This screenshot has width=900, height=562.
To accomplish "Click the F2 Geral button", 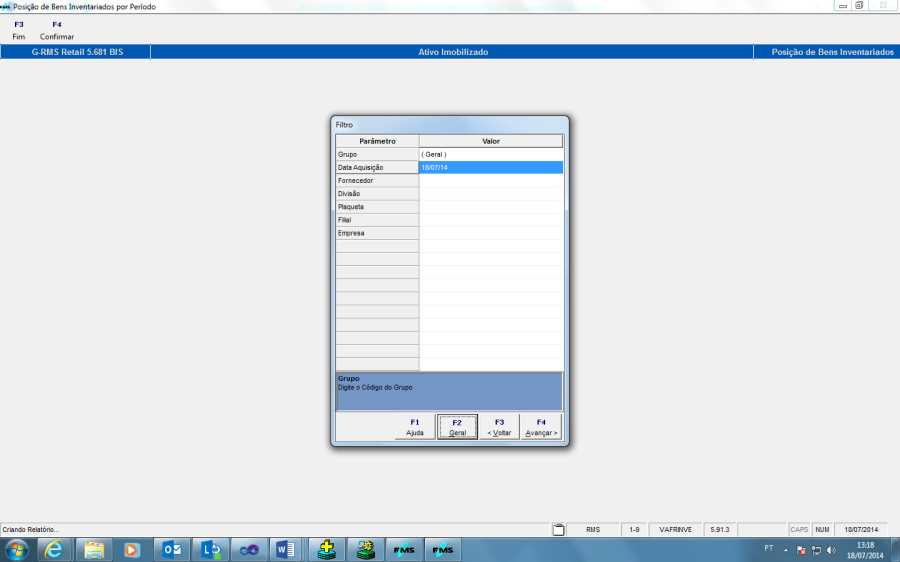I will point(457,427).
